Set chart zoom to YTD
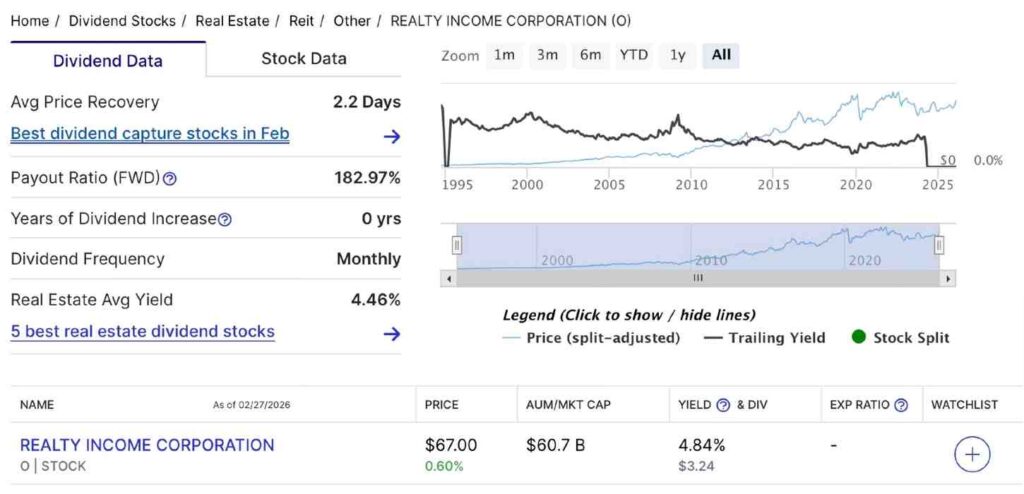This screenshot has height=494, width=1024. [x=634, y=56]
